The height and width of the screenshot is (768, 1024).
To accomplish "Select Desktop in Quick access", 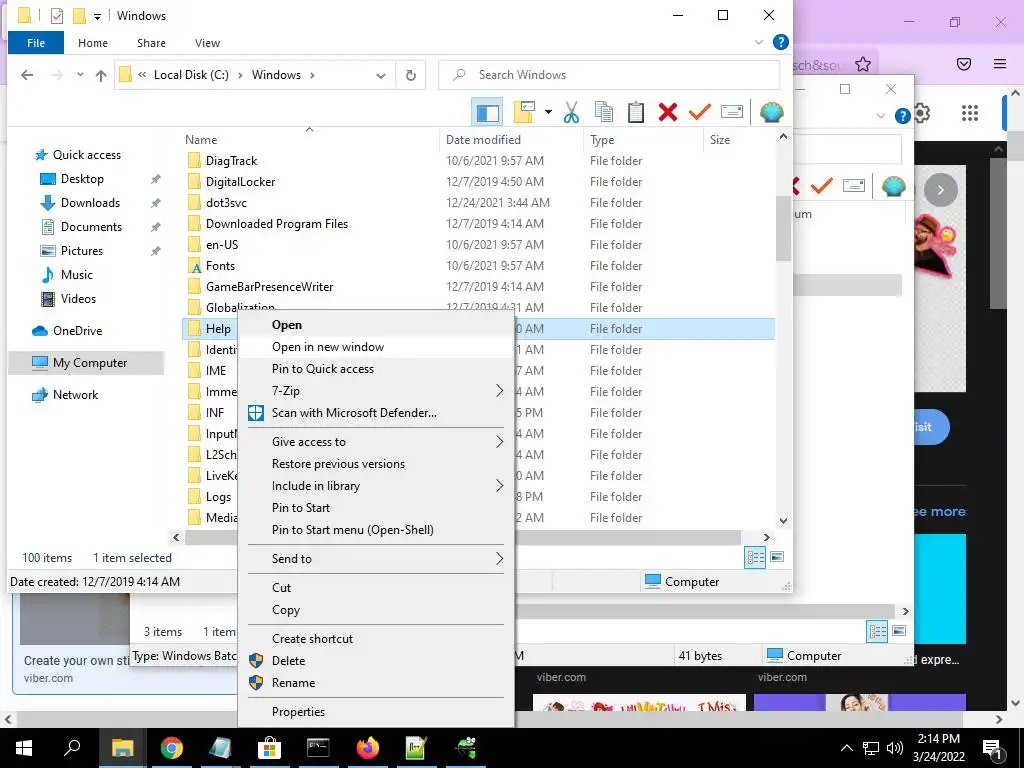I will coord(82,179).
